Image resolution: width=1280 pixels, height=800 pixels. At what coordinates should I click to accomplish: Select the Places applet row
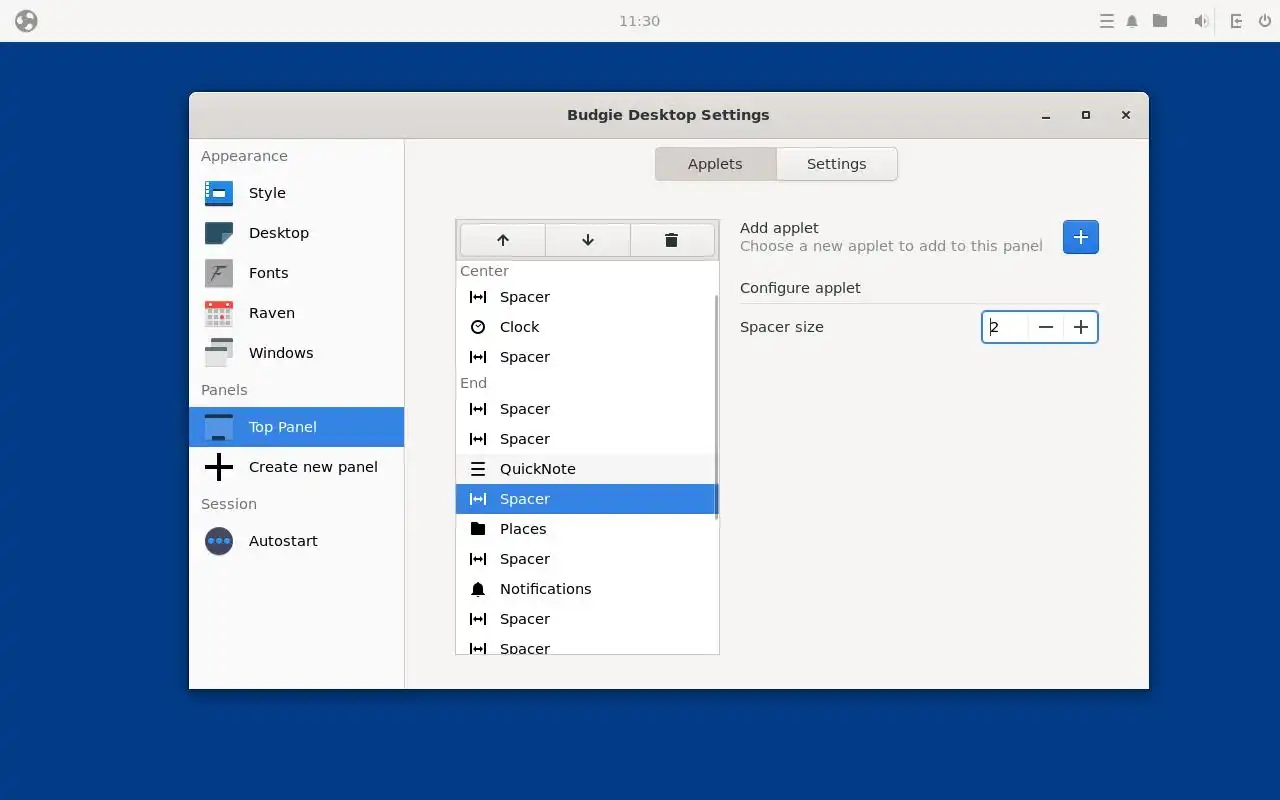[587, 529]
